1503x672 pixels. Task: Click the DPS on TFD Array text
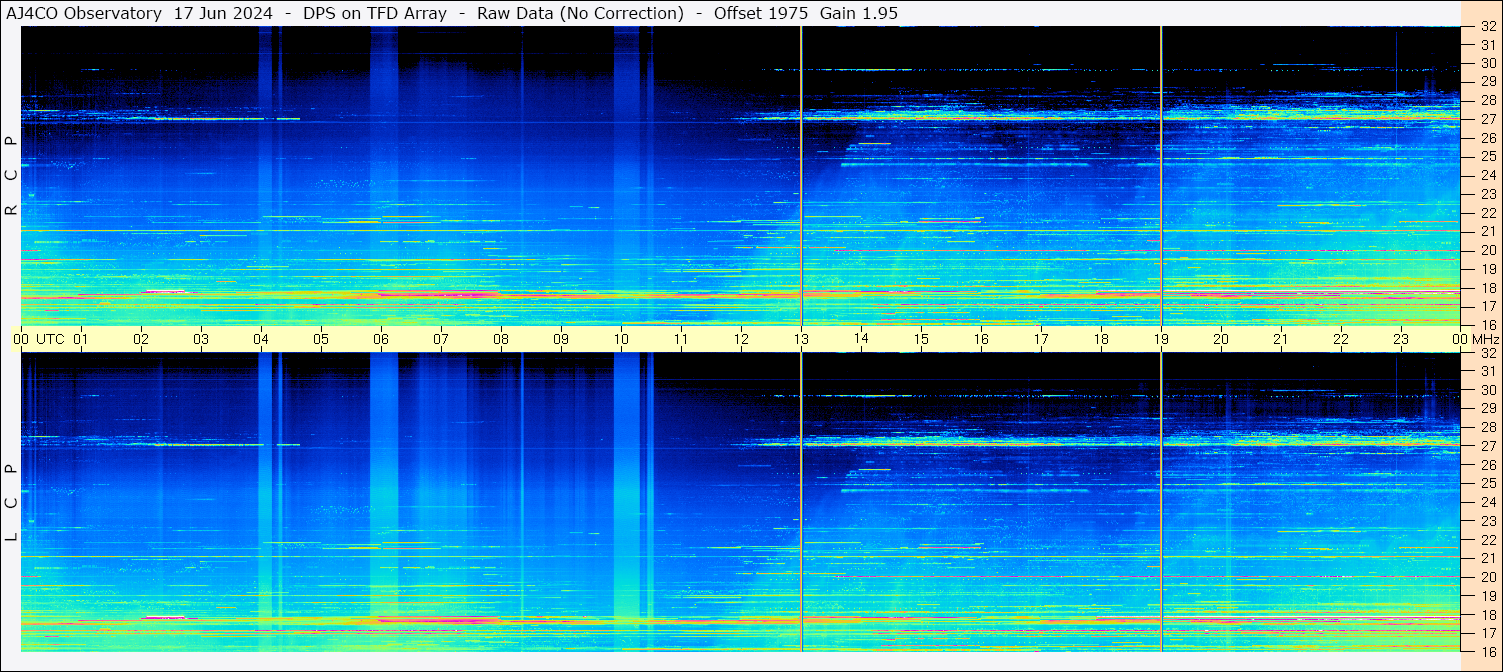point(375,13)
